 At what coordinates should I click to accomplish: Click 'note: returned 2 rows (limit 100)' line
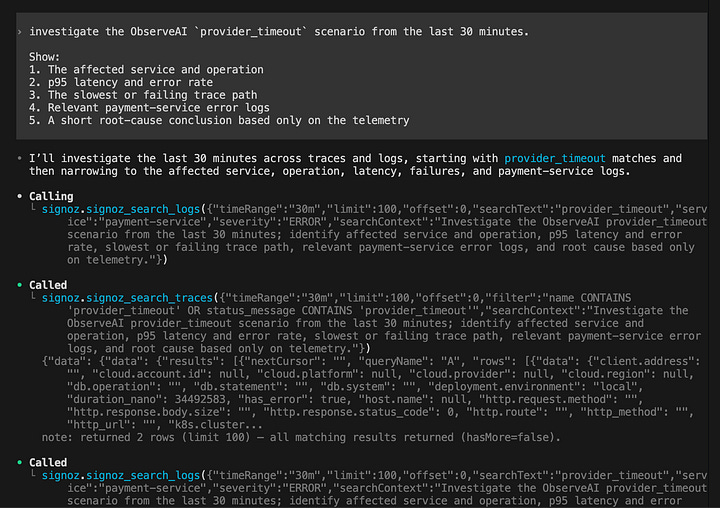301,437
